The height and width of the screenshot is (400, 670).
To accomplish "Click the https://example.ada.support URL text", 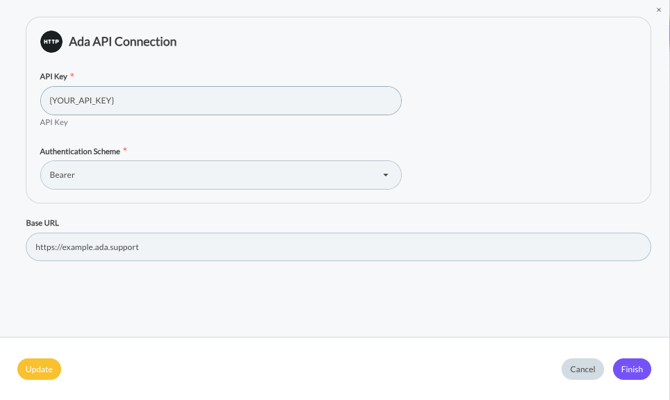I will tap(87, 247).
